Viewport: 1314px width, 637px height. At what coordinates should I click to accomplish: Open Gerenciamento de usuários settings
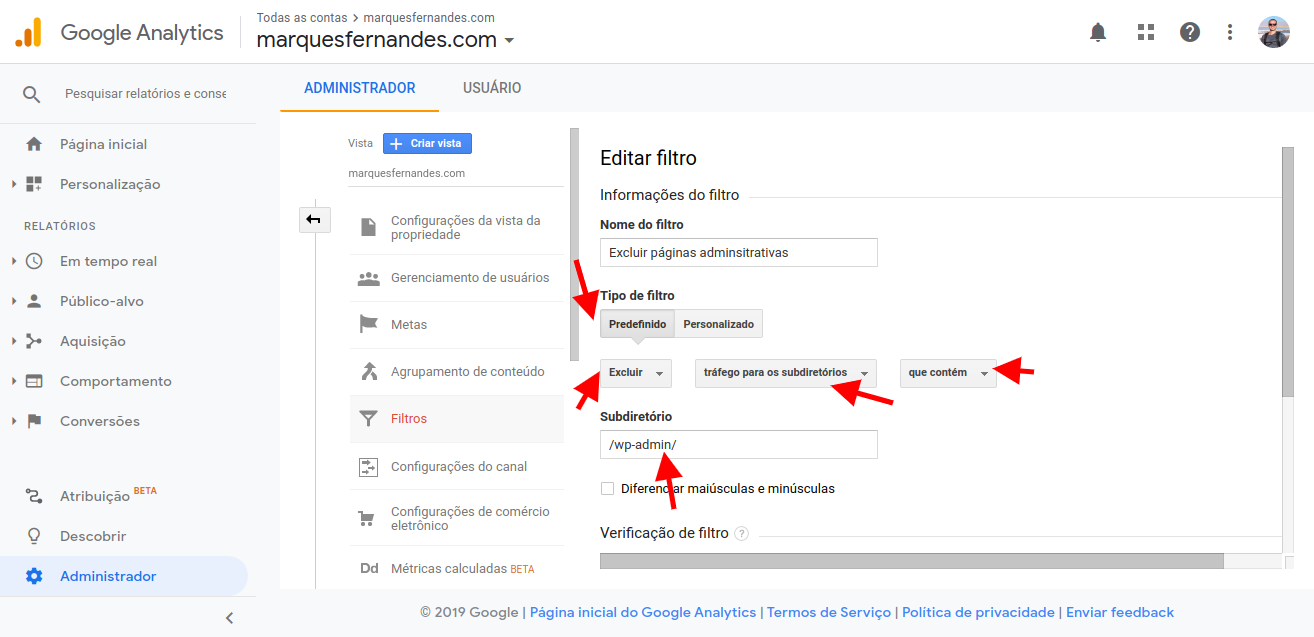click(x=470, y=278)
